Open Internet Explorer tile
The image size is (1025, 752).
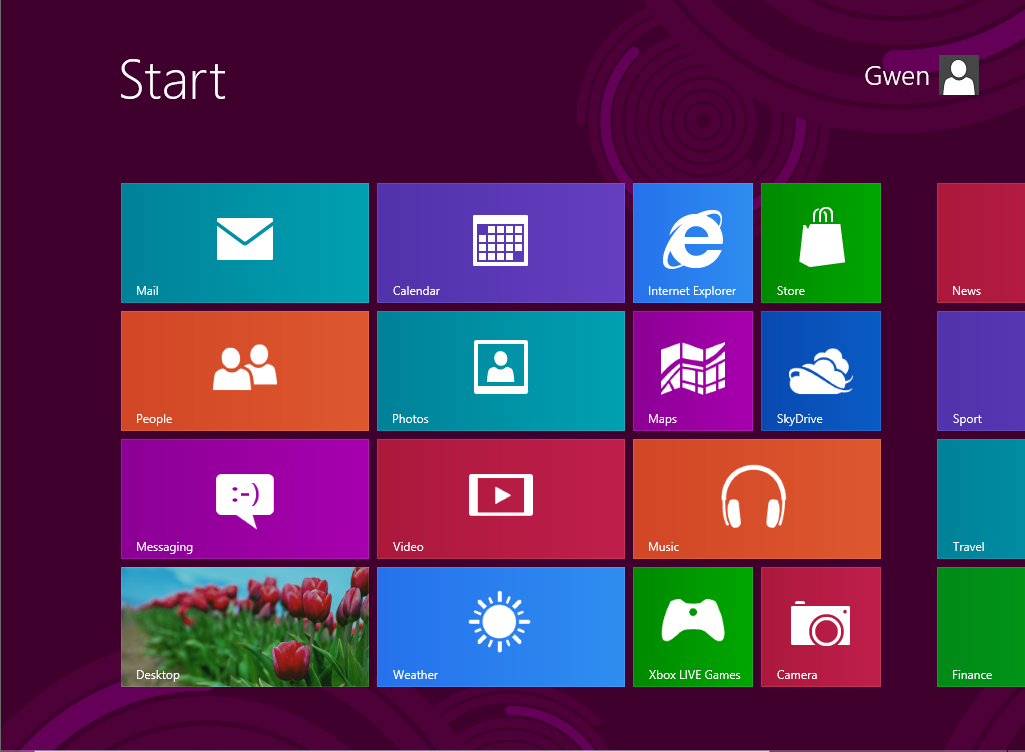[692, 243]
